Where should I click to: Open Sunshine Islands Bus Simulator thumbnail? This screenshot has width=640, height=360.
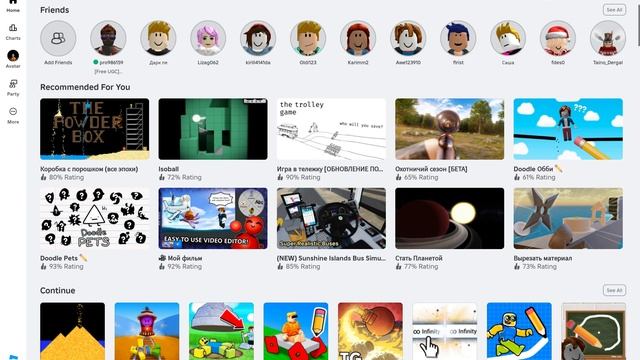point(331,218)
